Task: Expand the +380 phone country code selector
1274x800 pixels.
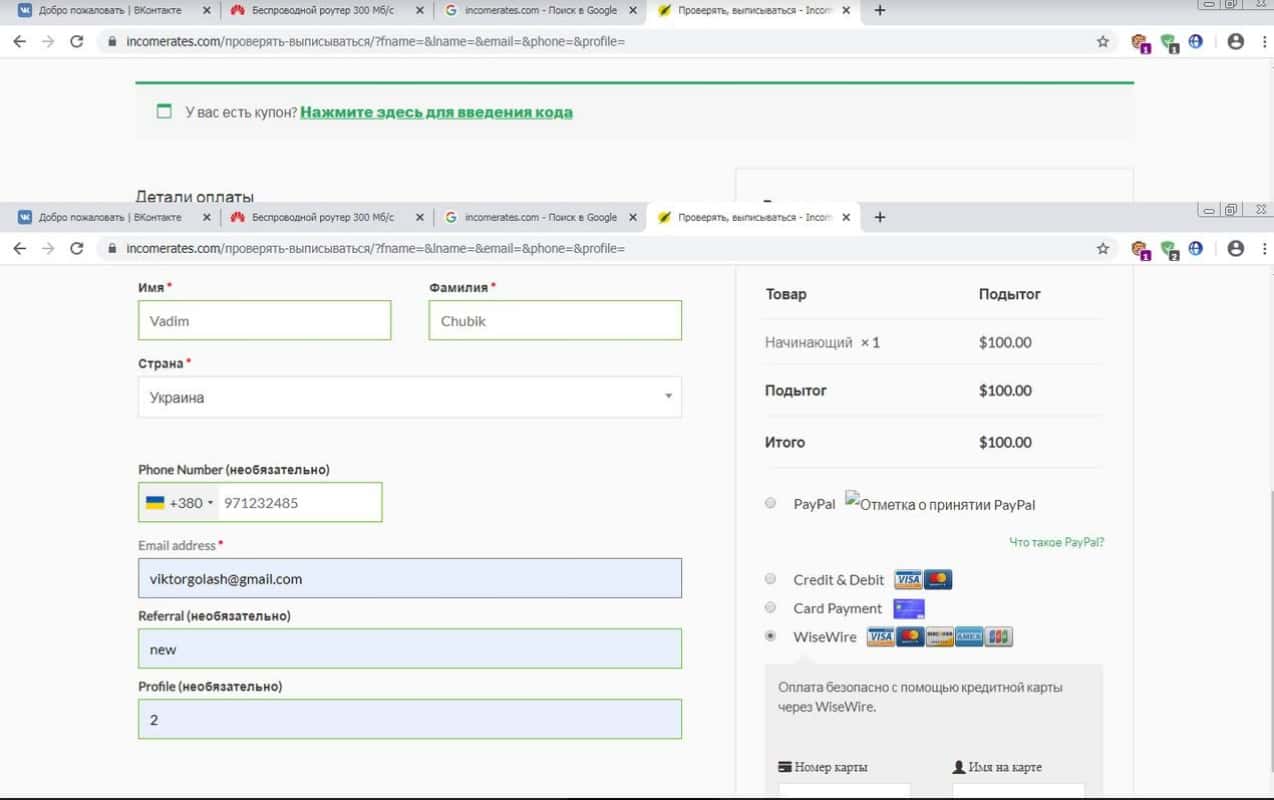Action: point(181,503)
